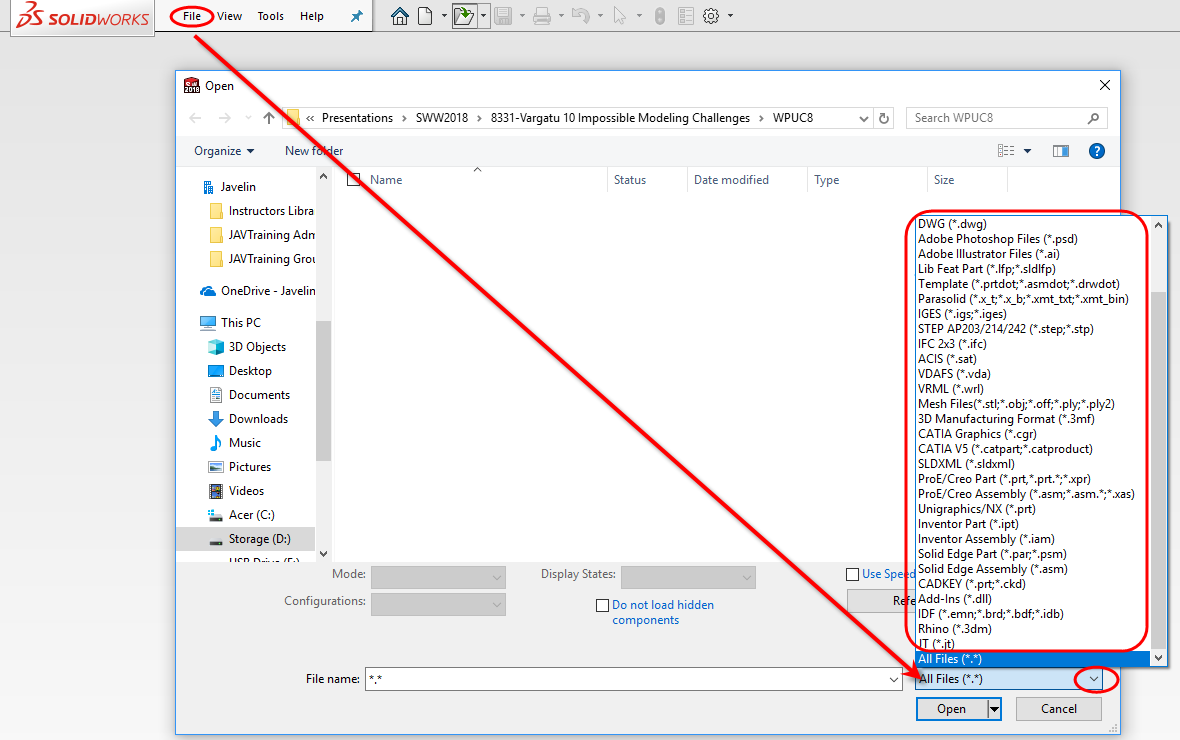Image resolution: width=1180 pixels, height=740 pixels.
Task: Refresh the WPUC8 folder view
Action: [884, 118]
